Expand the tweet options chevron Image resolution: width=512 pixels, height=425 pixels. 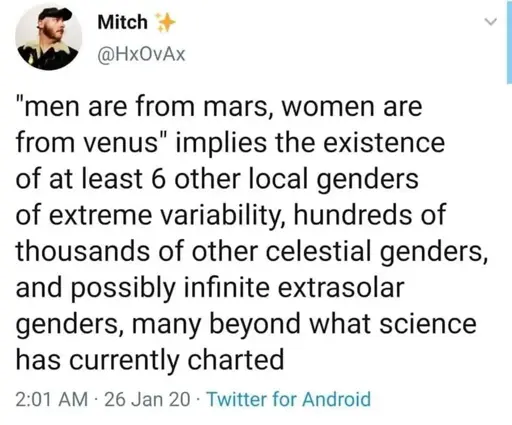click(490, 22)
